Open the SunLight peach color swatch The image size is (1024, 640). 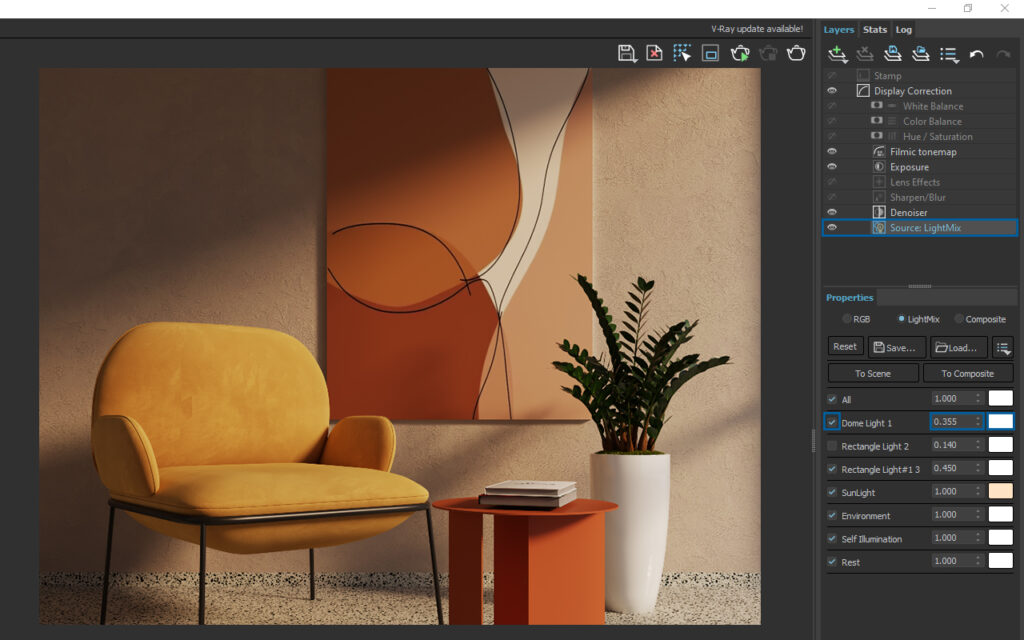[1000, 491]
